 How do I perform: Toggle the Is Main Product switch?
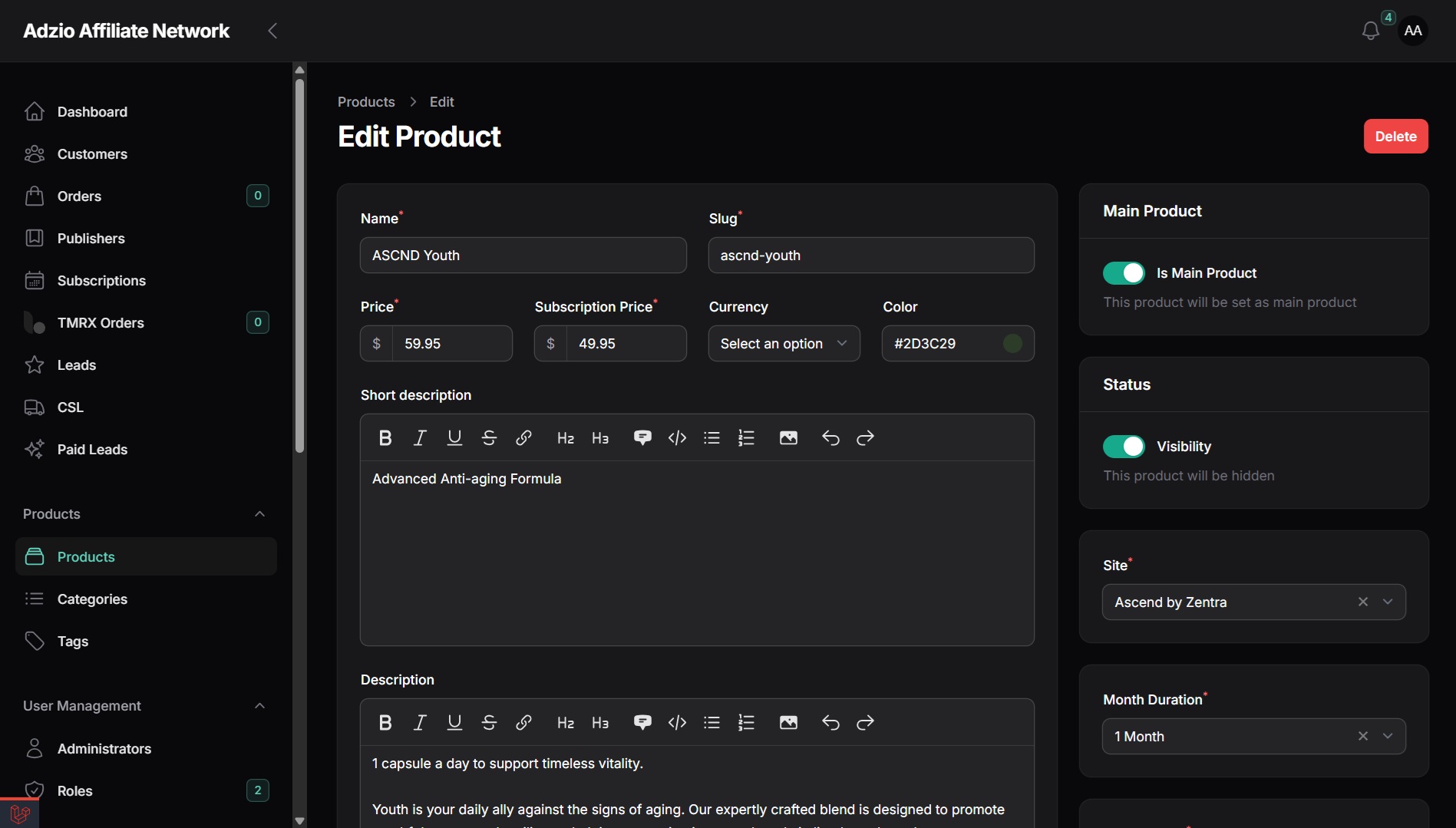tap(1124, 273)
